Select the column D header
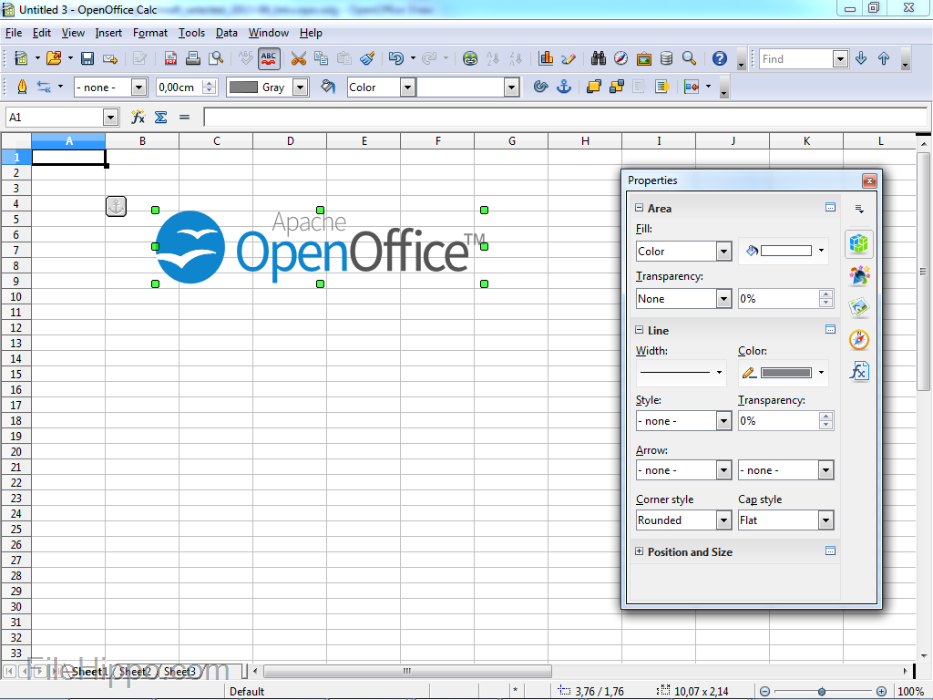Screen dimensions: 933x700 coord(290,141)
